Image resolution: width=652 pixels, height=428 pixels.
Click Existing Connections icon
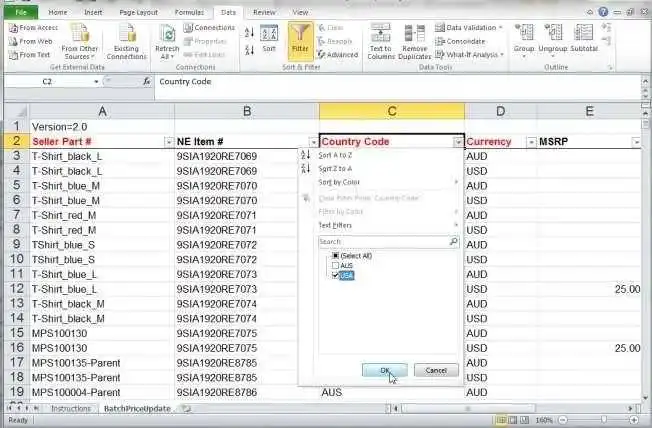[x=126, y=42]
